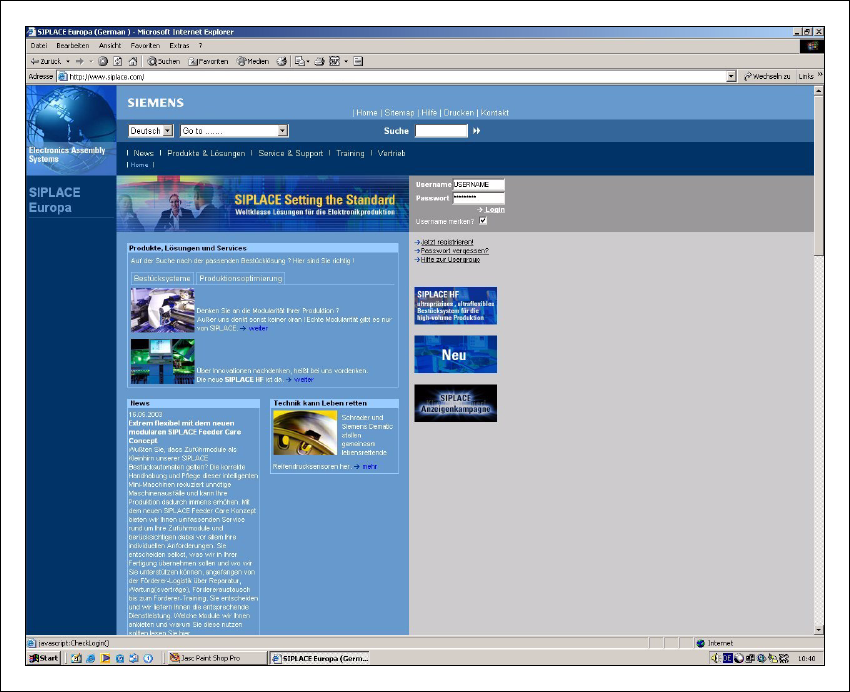Open the Suchen search toolbar button
850x692 pixels.
(x=164, y=61)
